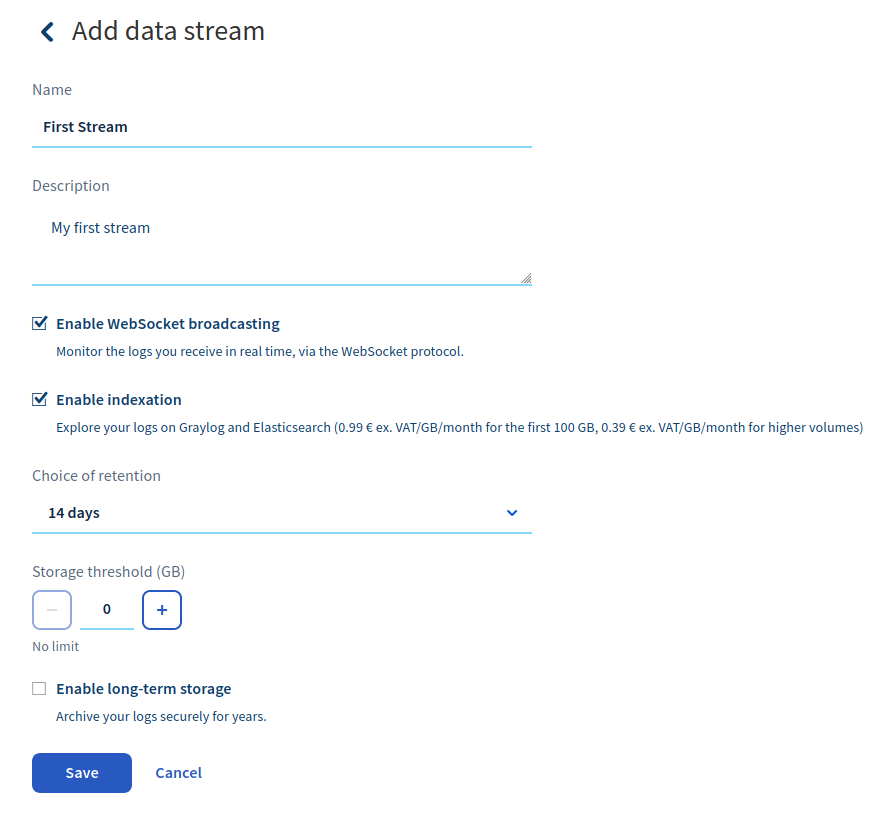Click the Cancel link
Viewport: 885px width, 818px height.
coord(178,773)
